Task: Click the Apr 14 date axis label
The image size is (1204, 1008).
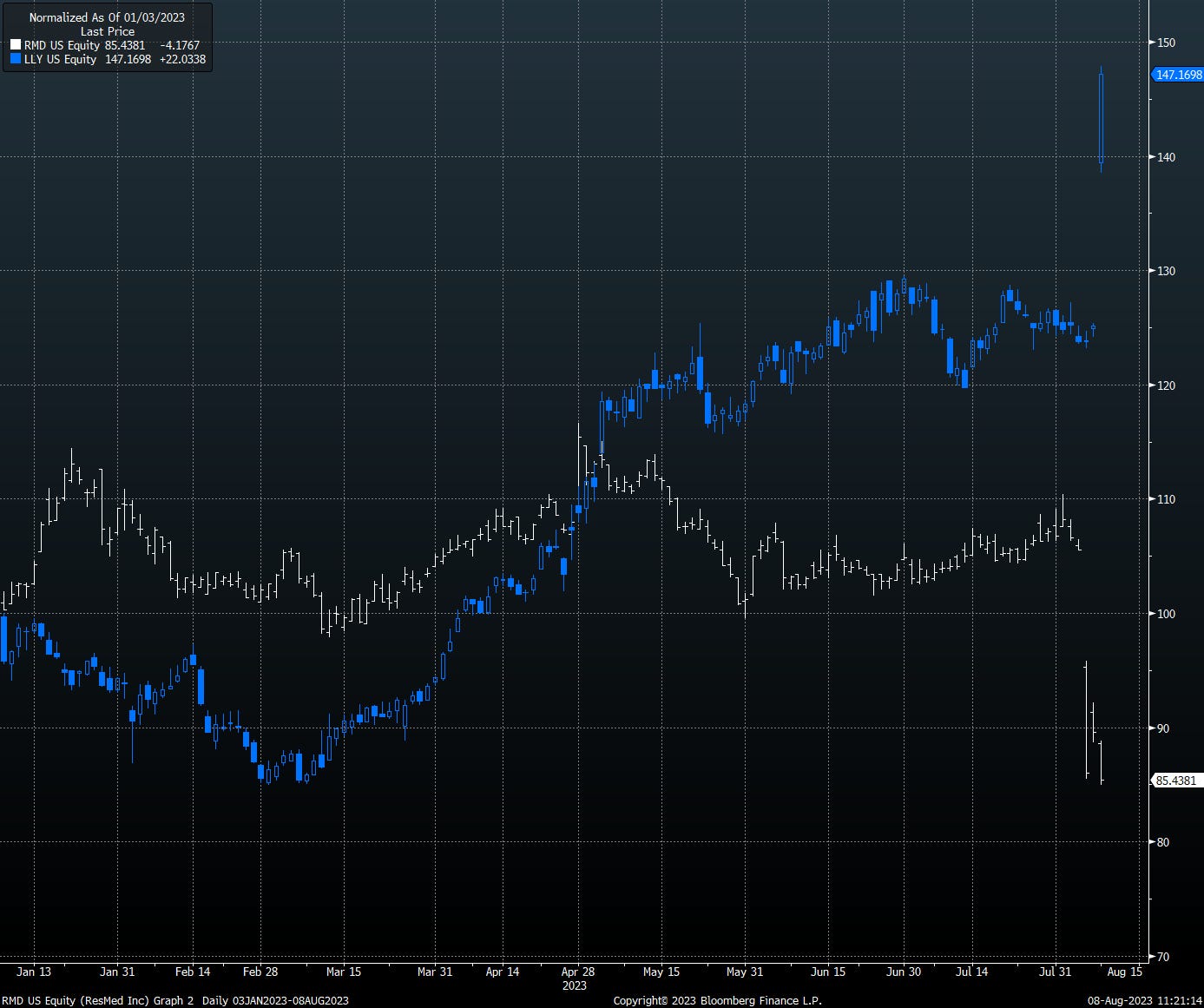Action: point(502,972)
